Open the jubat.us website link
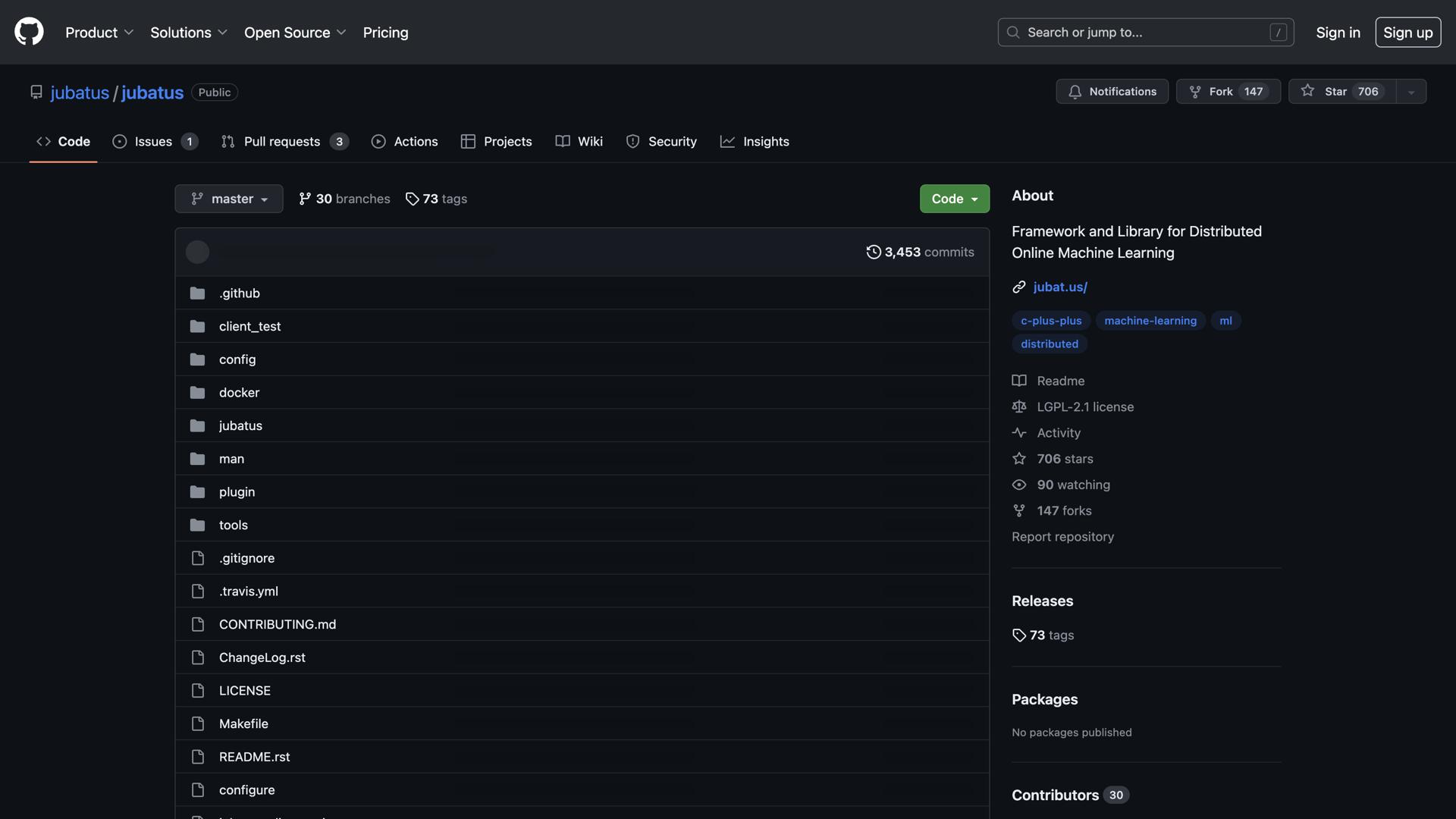Viewport: 1456px width, 819px height. (1060, 287)
